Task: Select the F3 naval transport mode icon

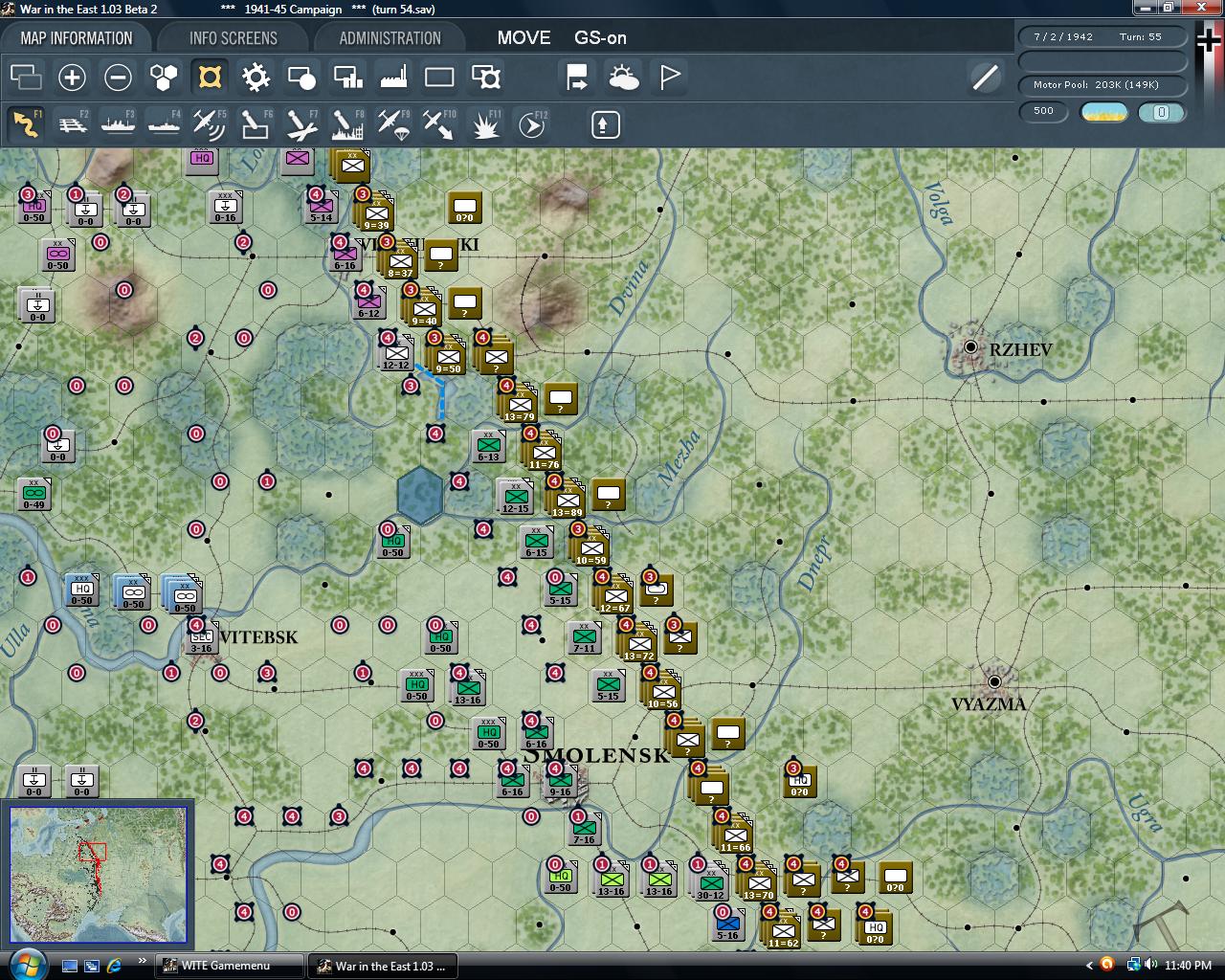Action: coord(118,124)
